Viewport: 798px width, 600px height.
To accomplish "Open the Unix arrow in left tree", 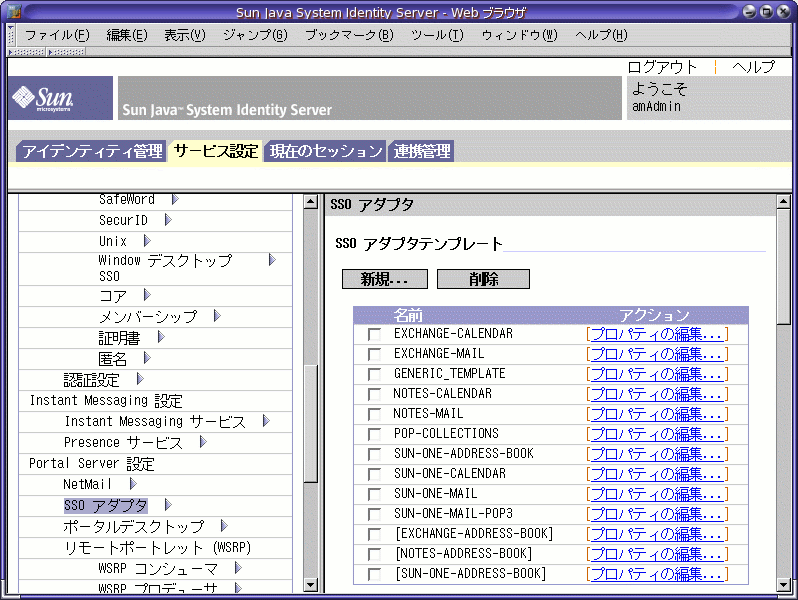I will point(147,240).
